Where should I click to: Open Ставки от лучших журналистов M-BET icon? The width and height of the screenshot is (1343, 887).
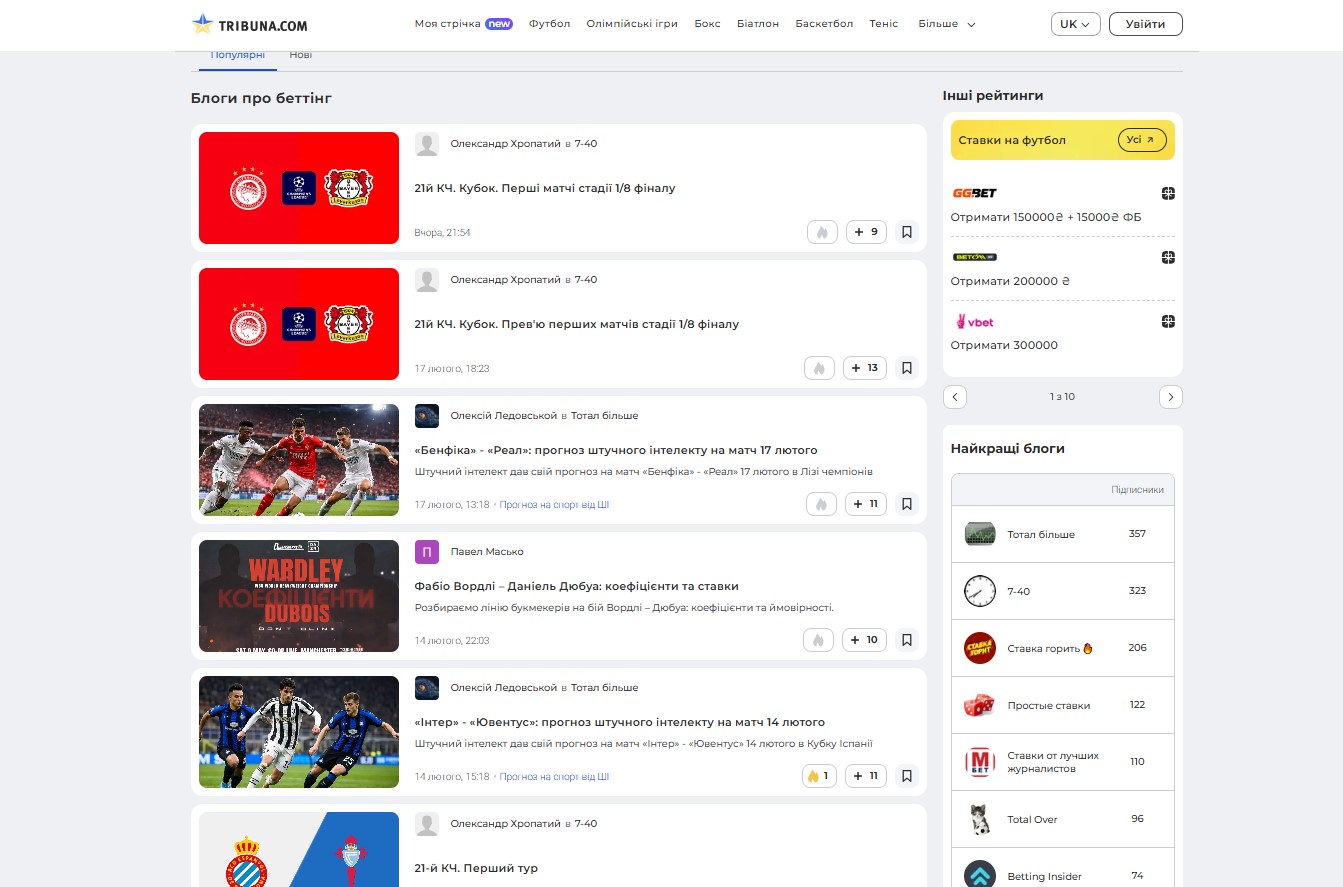980,762
